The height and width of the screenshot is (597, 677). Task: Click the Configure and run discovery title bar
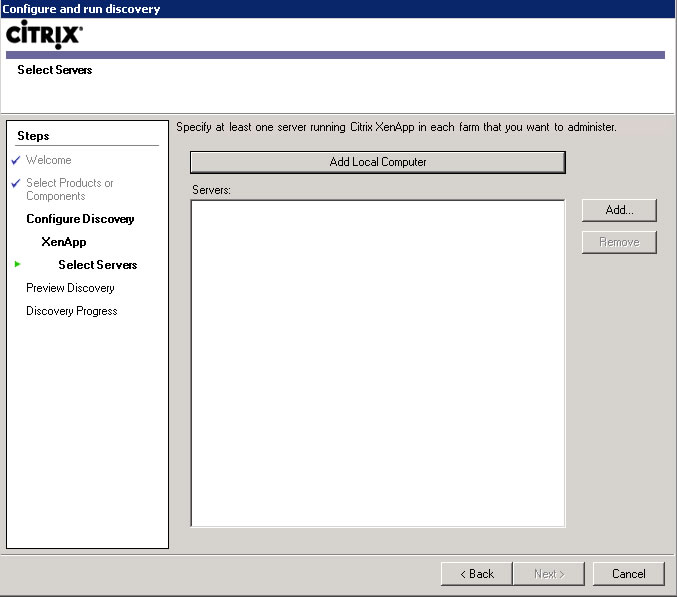pos(338,9)
